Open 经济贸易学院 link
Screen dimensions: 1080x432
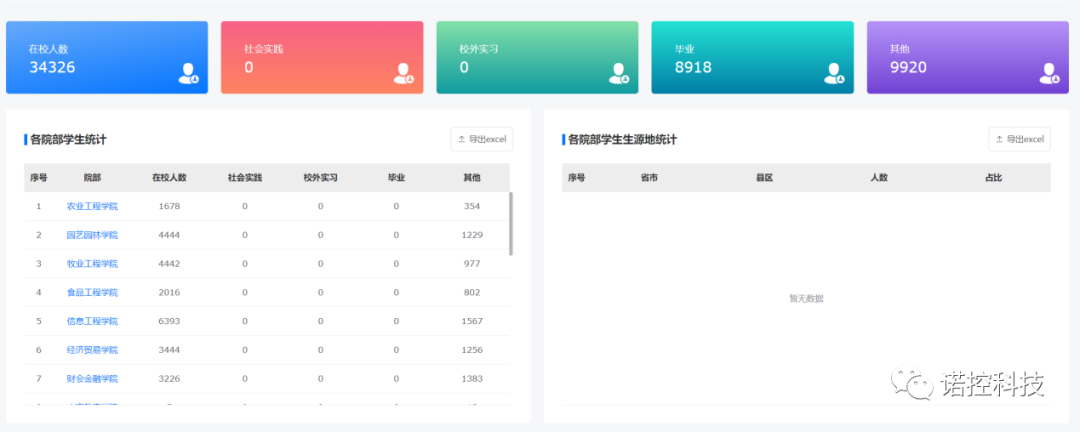pyautogui.click(x=92, y=350)
